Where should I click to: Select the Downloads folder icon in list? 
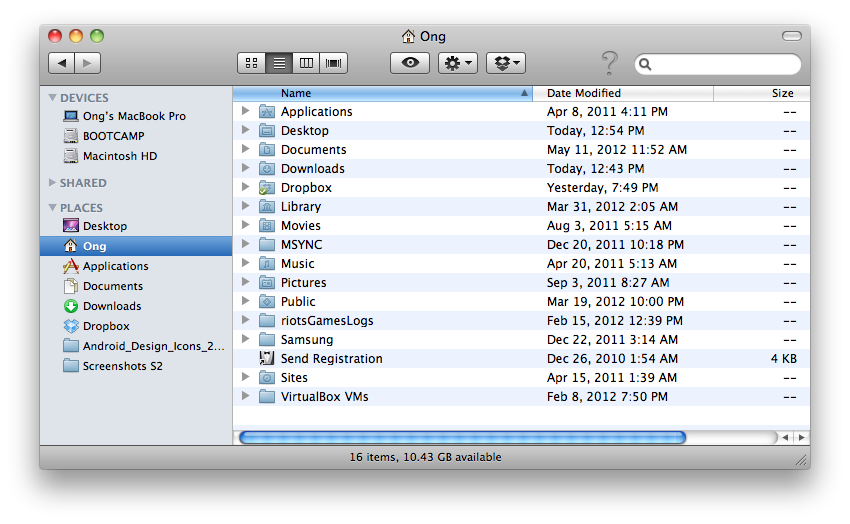tap(267, 169)
